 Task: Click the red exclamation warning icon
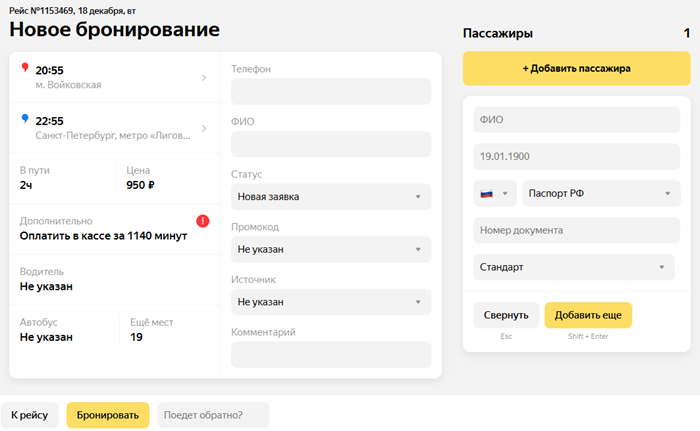pyautogui.click(x=203, y=221)
